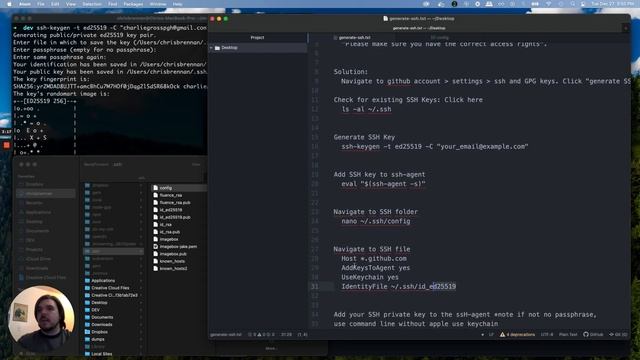Open the Help menu
Screen dimensions: 640x360
(x=177, y=4)
